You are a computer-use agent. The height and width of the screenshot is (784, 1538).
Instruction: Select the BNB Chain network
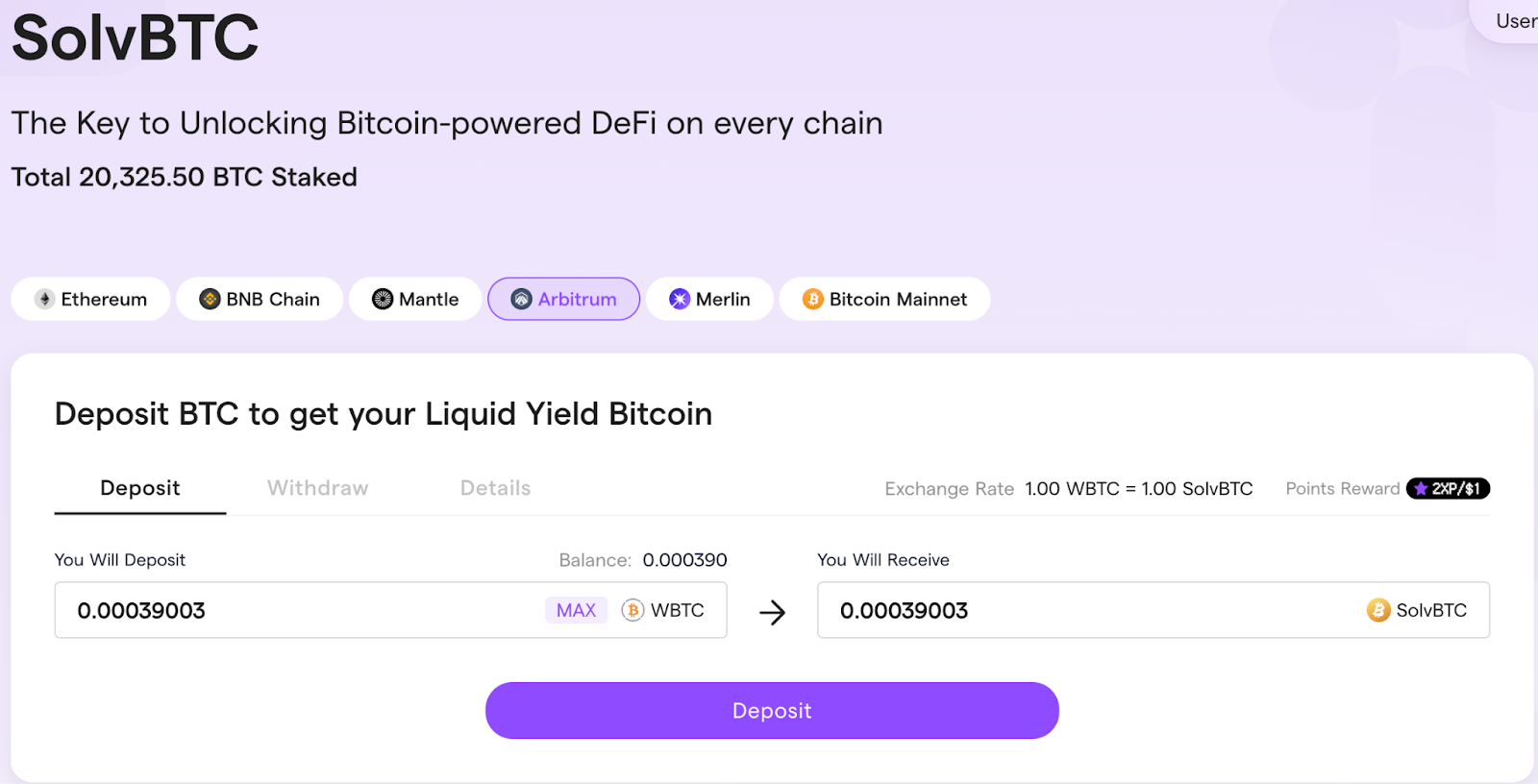[x=260, y=299]
